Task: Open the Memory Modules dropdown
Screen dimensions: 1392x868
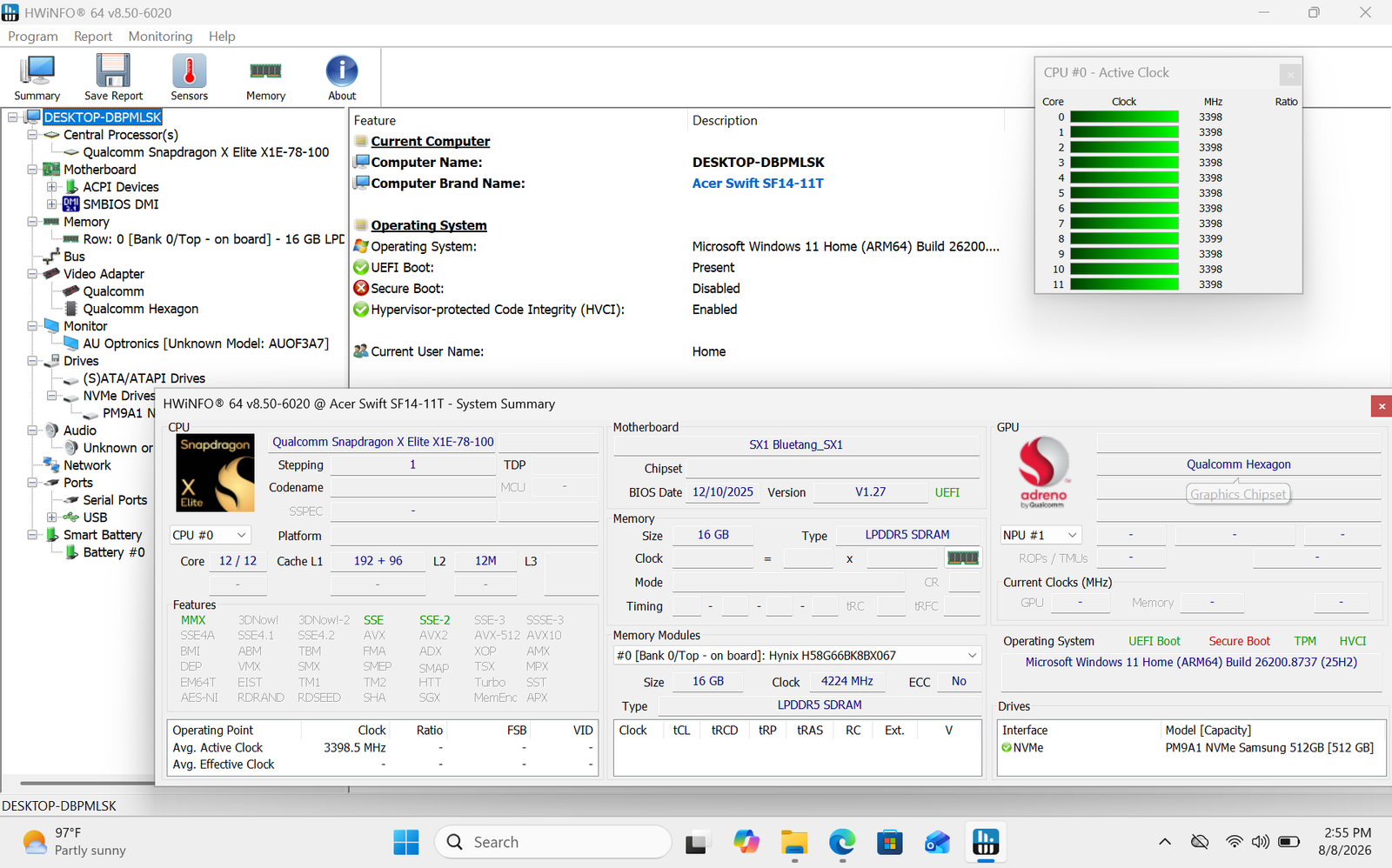Action: (x=797, y=655)
